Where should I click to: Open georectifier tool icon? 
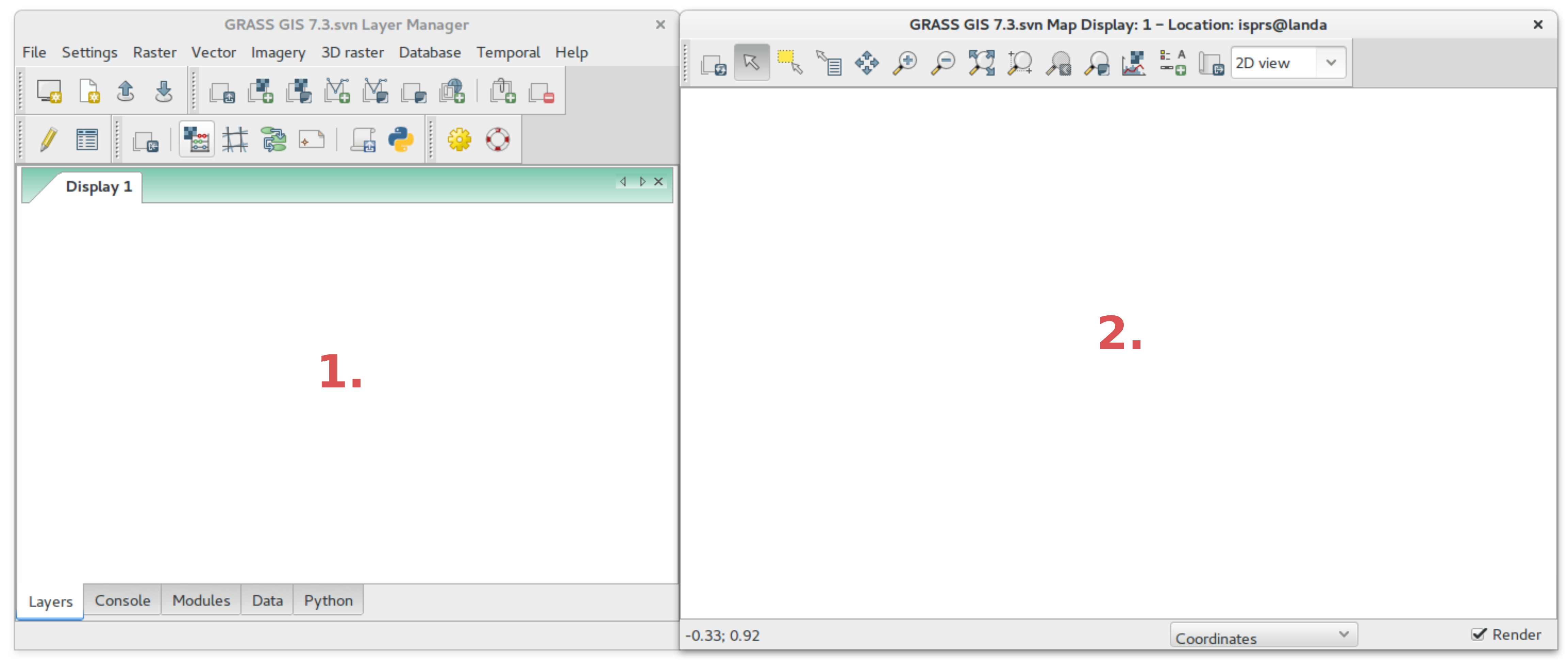[235, 139]
